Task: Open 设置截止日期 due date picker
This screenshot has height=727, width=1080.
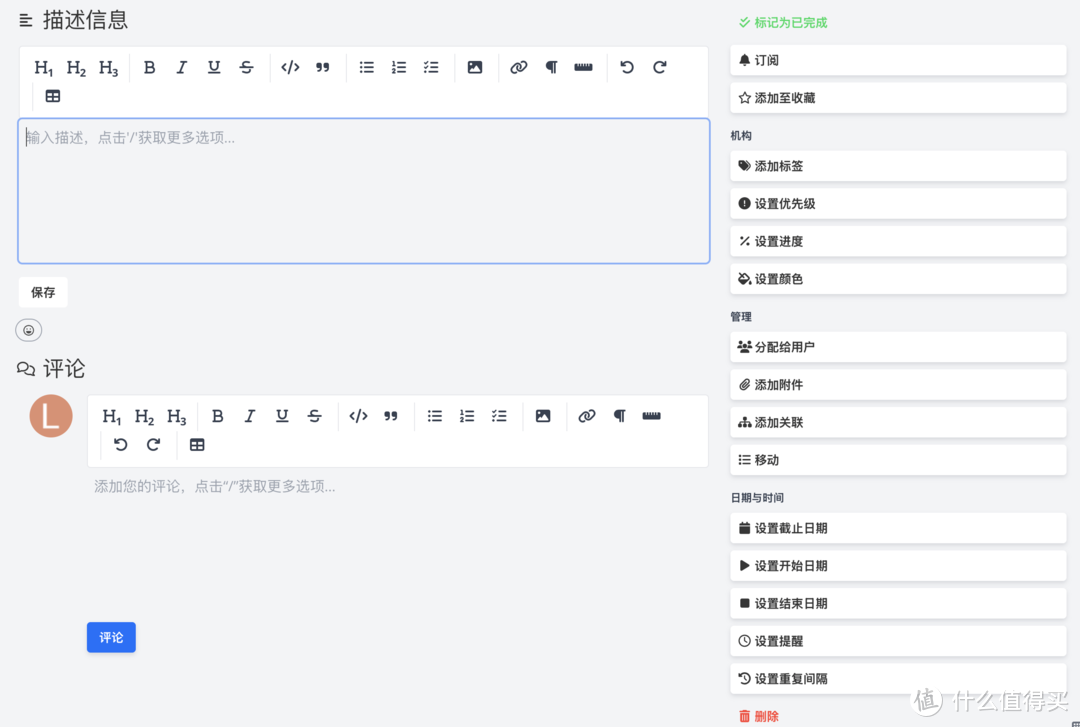Action: click(x=897, y=528)
